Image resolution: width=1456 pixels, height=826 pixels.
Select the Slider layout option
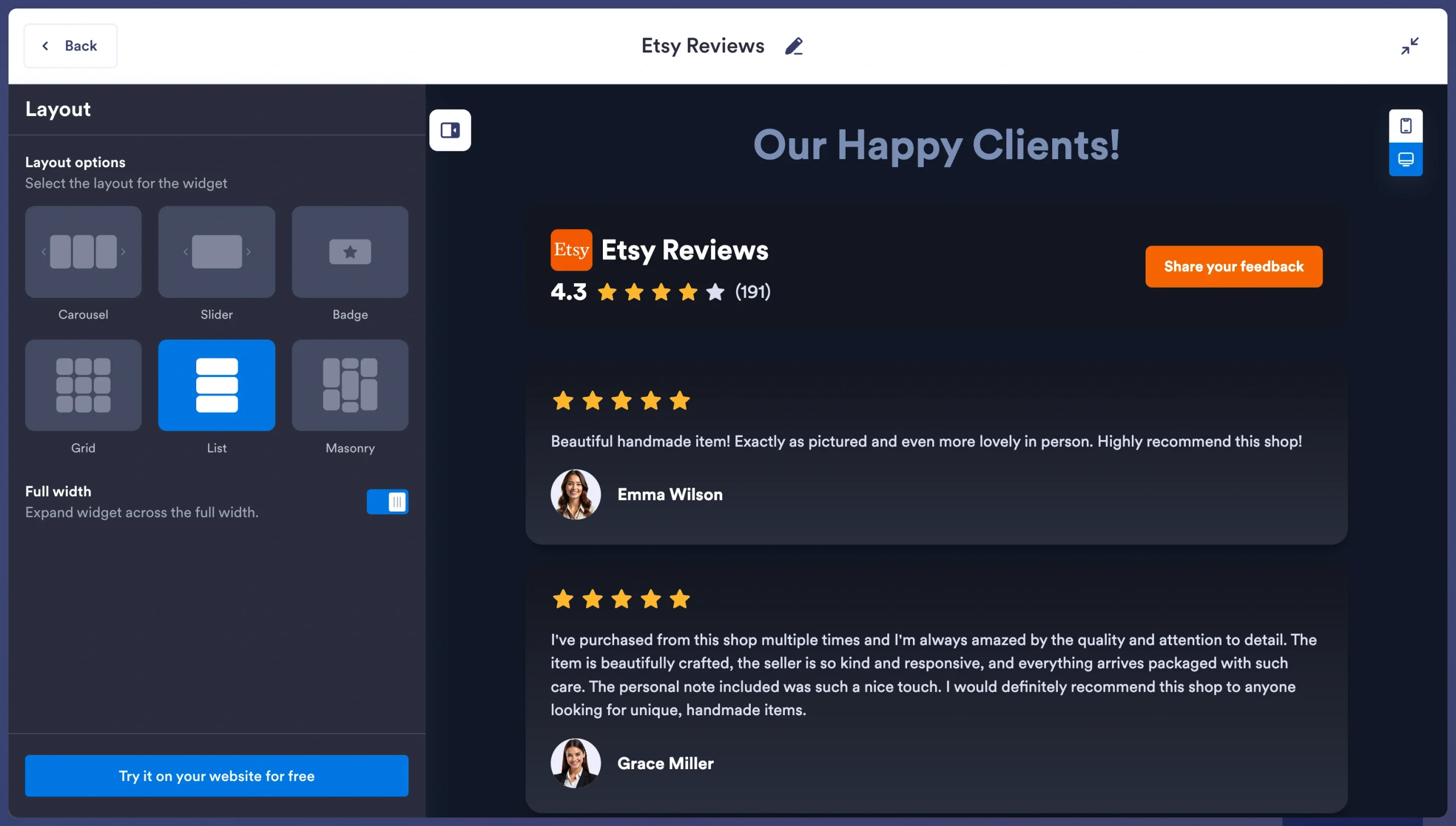point(217,251)
